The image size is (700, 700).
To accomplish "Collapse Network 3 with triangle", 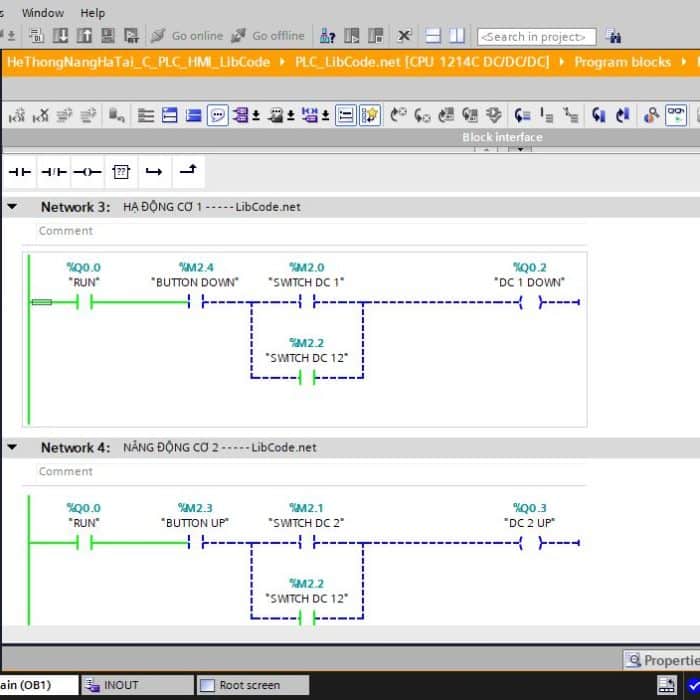I will click(12, 207).
